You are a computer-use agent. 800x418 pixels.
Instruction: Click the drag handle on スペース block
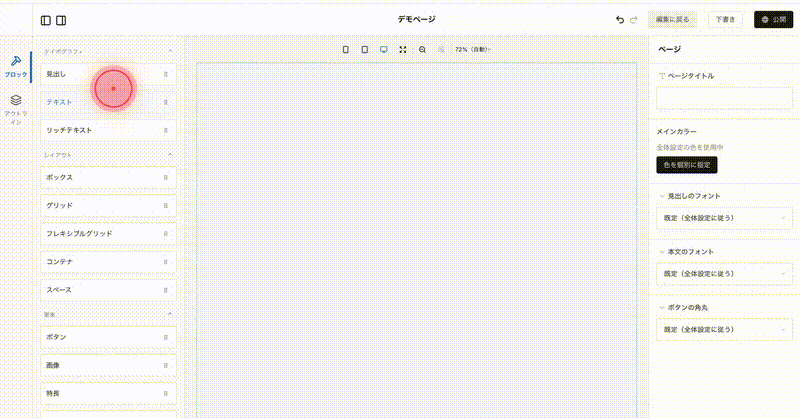(166, 290)
